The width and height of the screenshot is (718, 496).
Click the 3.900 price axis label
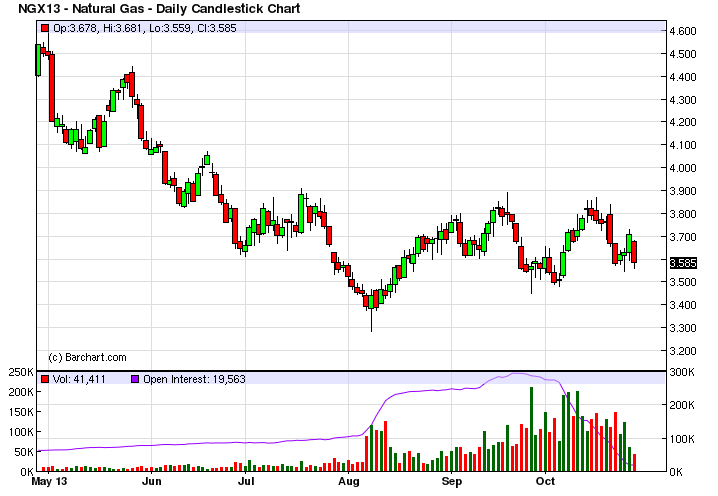pyautogui.click(x=683, y=191)
